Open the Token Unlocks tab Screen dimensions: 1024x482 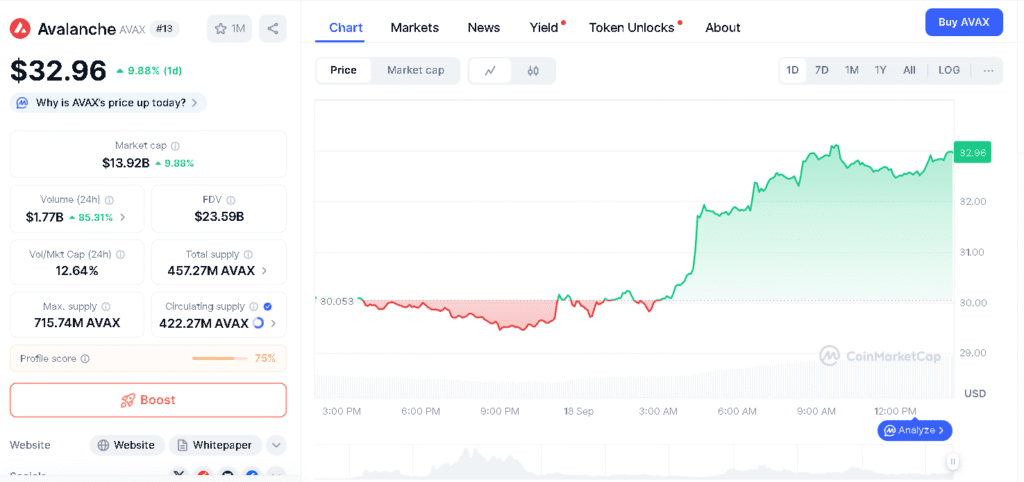pos(632,27)
